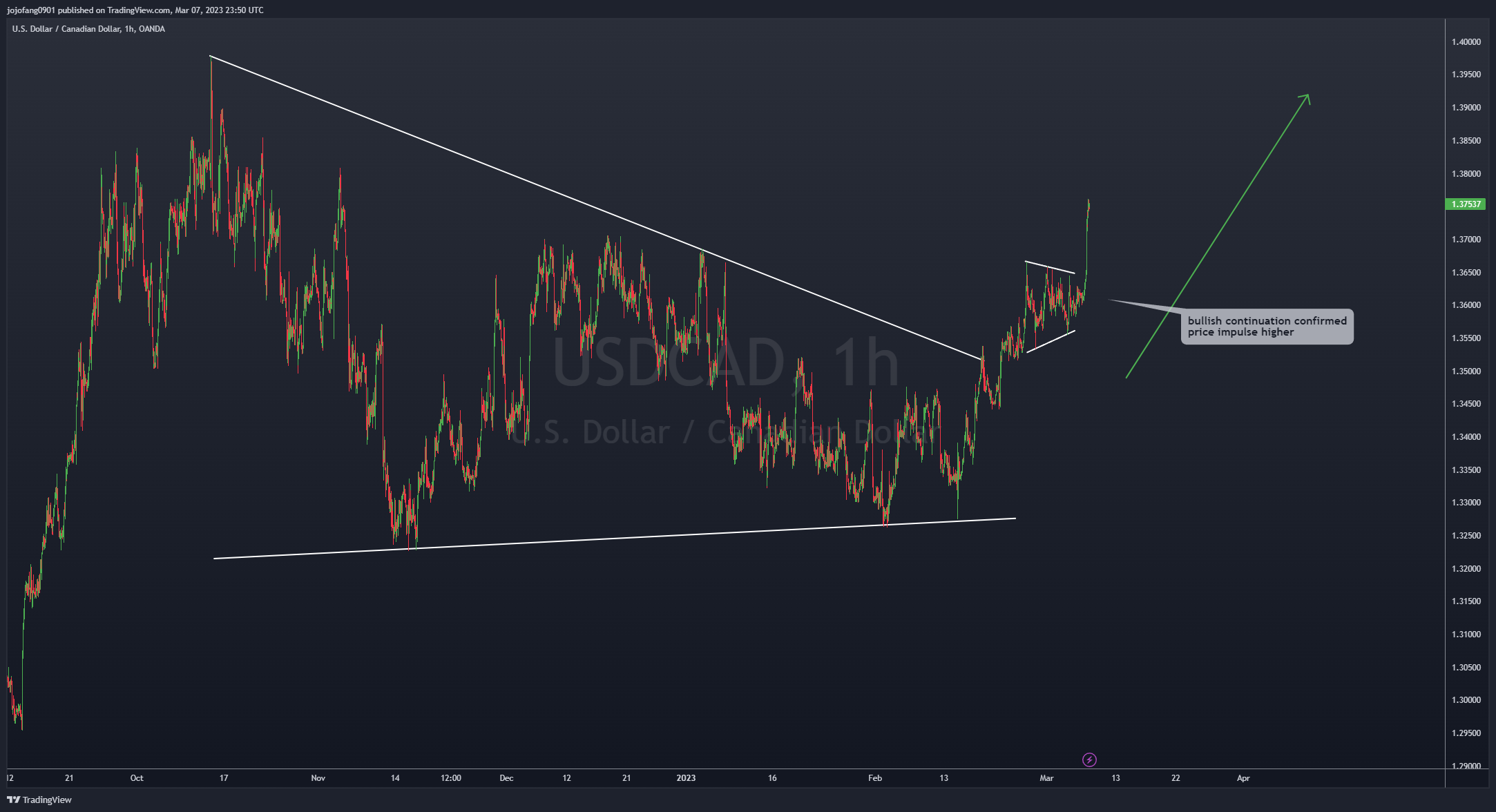Click the 'Apr' label on time axis
This screenshot has height=812, width=1496.
[1243, 778]
